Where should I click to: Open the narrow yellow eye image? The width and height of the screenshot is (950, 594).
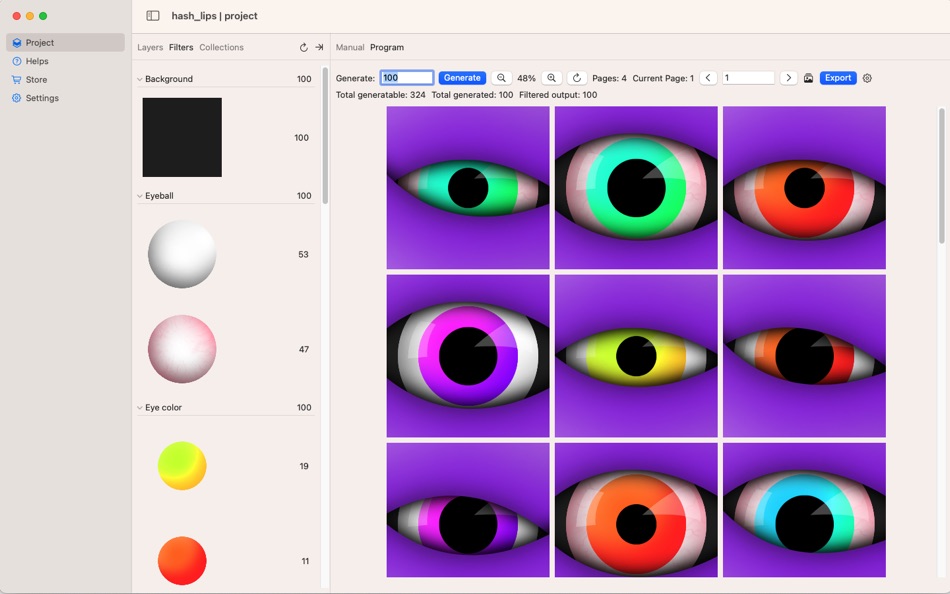point(636,356)
